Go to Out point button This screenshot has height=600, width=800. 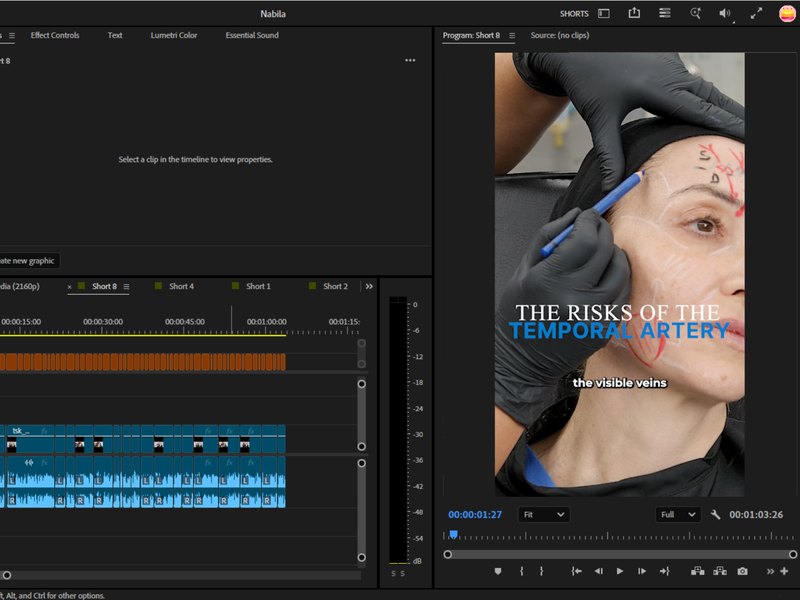point(664,571)
